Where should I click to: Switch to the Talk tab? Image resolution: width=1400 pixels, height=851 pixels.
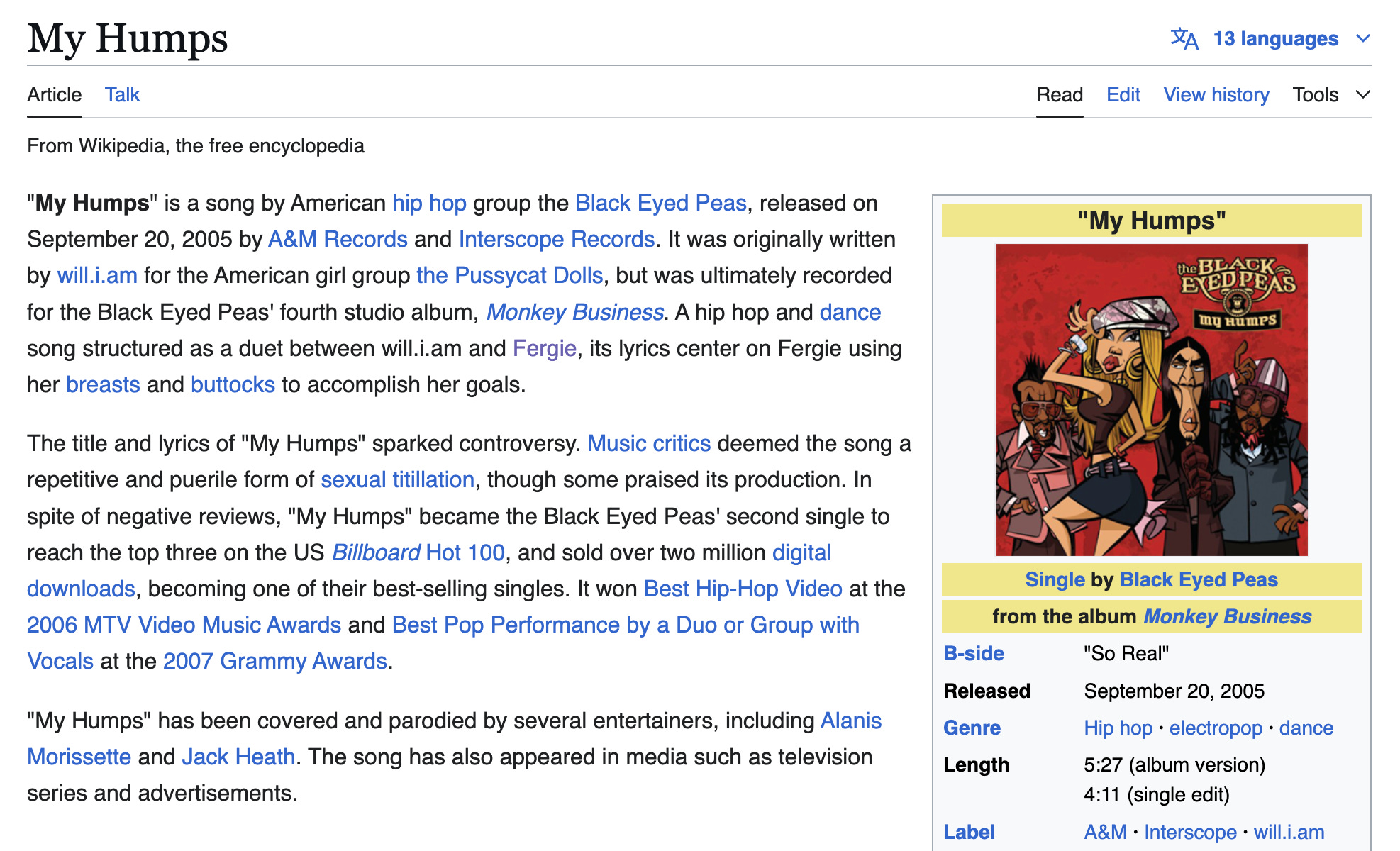coord(122,94)
